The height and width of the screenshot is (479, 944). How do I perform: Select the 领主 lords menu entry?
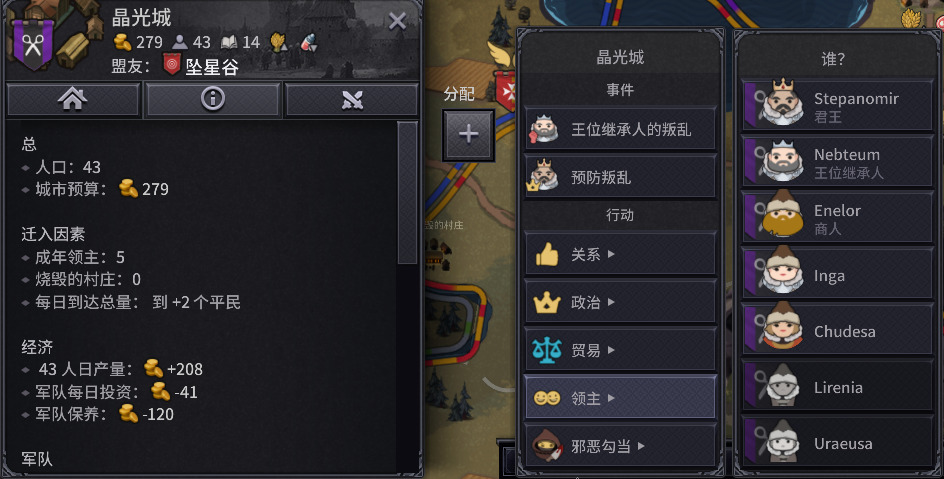[x=620, y=398]
